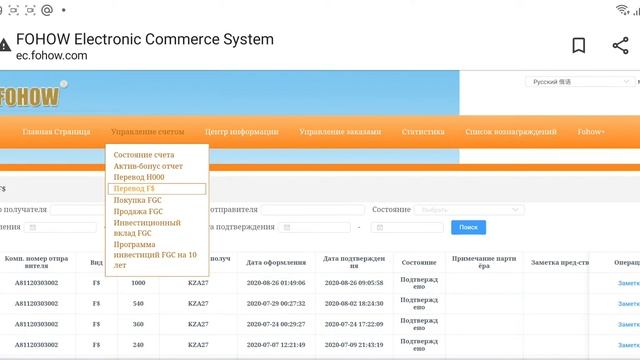Click amount cell 540

pyautogui.click(x=138, y=304)
